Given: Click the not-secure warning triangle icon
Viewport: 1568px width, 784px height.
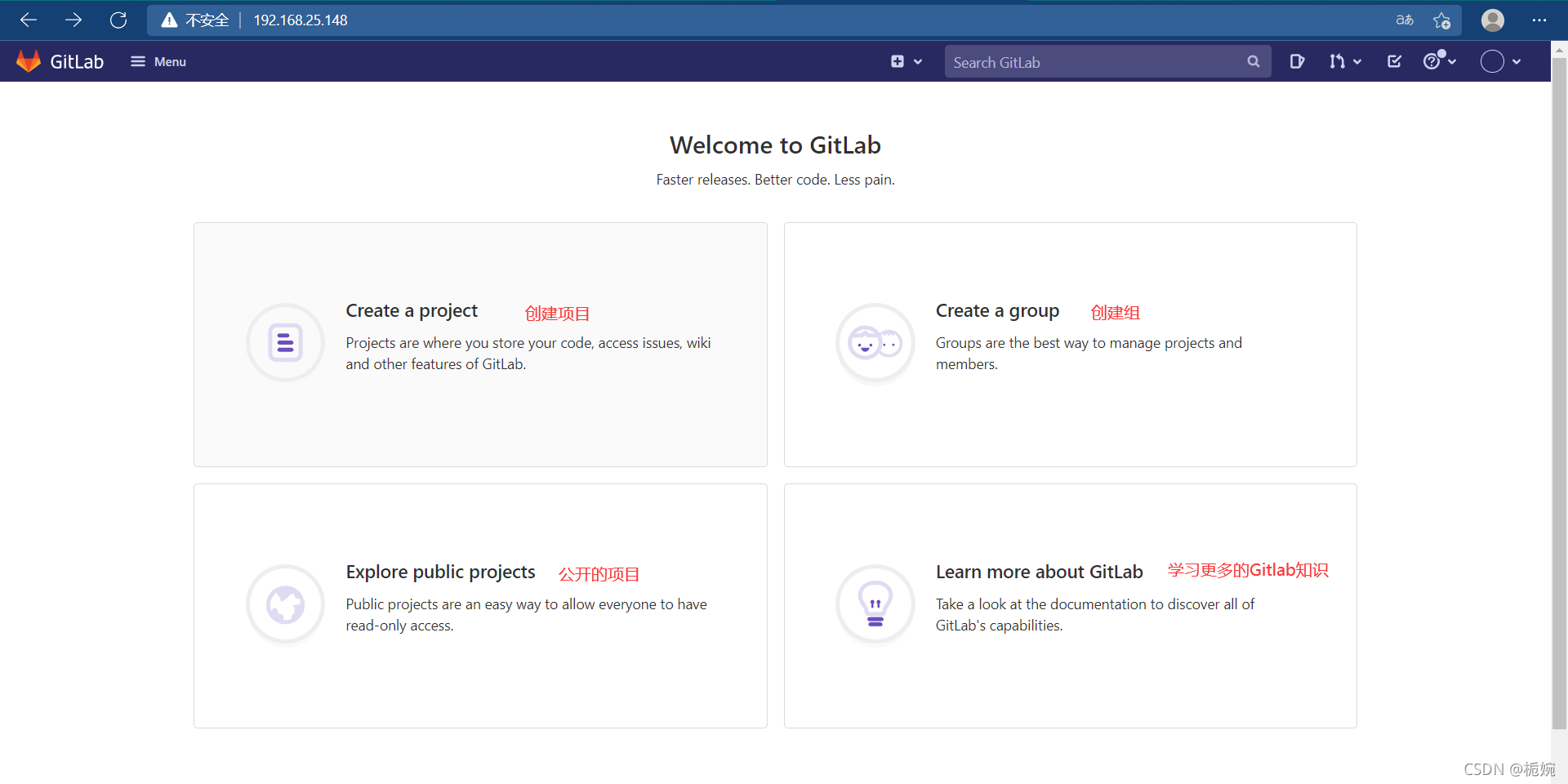Looking at the screenshot, I should (x=169, y=20).
